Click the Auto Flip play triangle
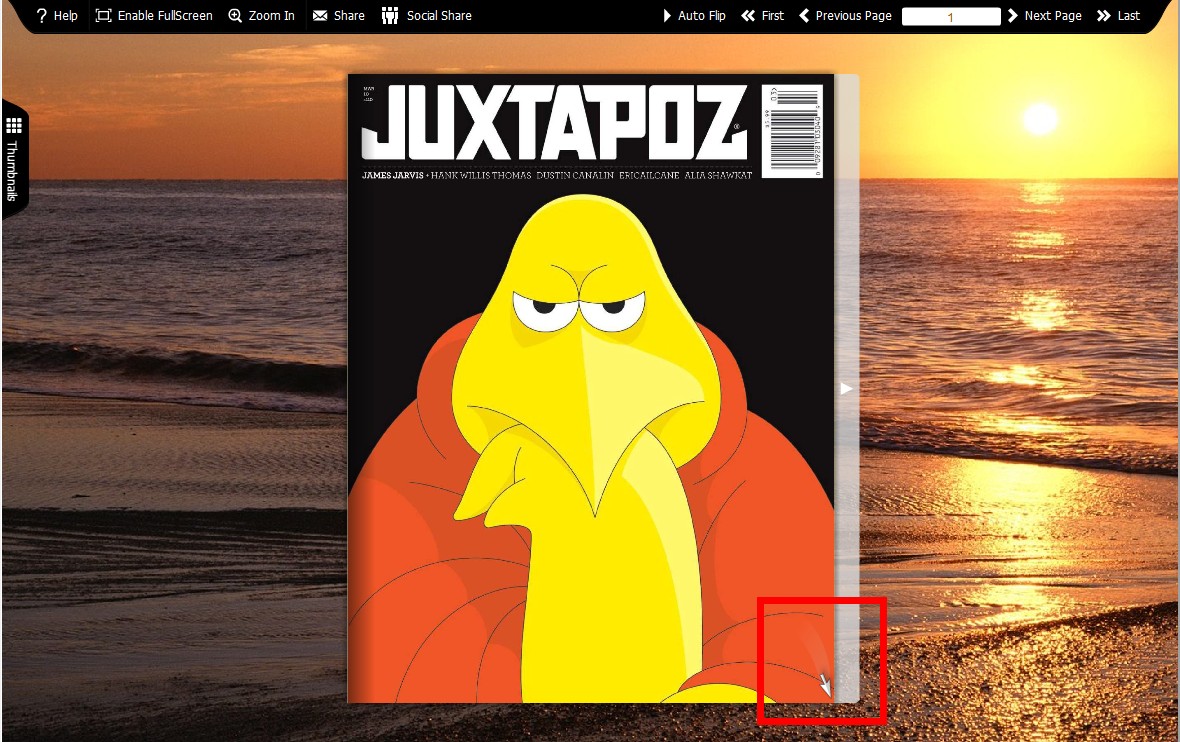1180x742 pixels. coord(667,16)
